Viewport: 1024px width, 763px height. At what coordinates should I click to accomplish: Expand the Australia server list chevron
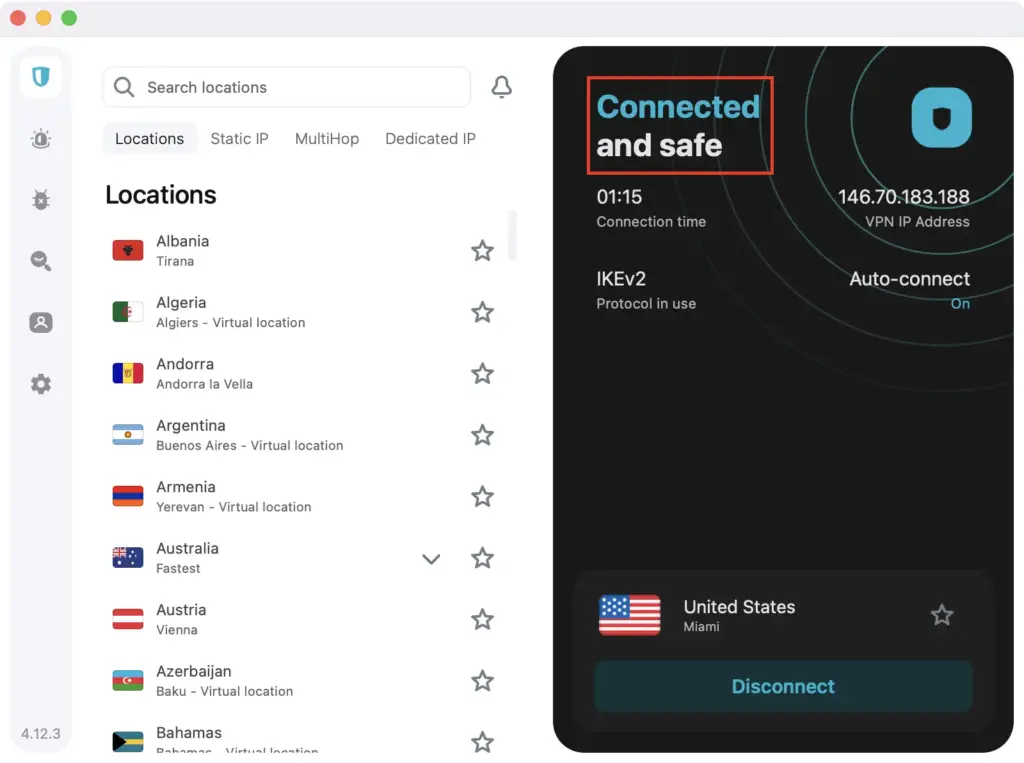point(431,559)
